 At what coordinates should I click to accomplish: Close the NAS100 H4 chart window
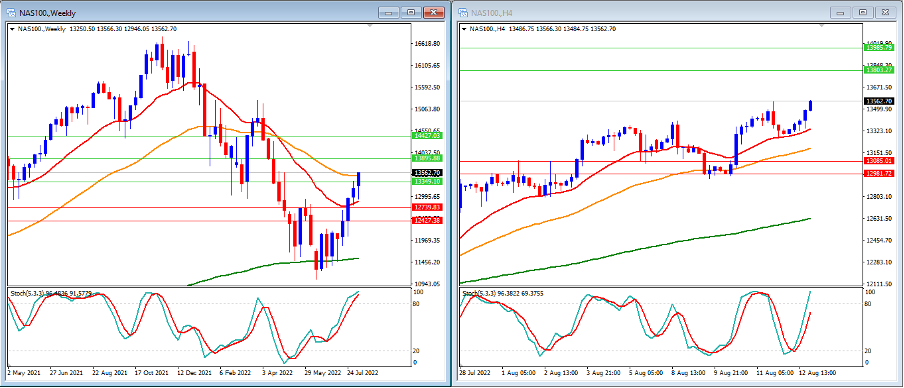coord(885,12)
